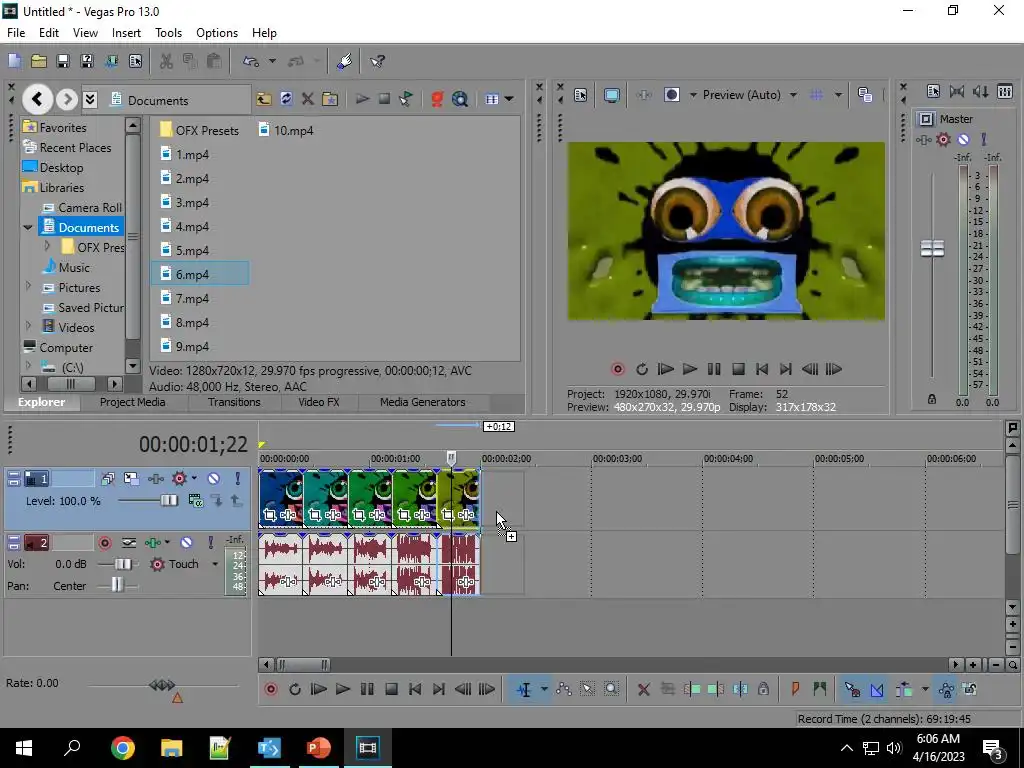Toggle lock on Master fader channels
This screenshot has width=1024, height=768.
[932, 399]
